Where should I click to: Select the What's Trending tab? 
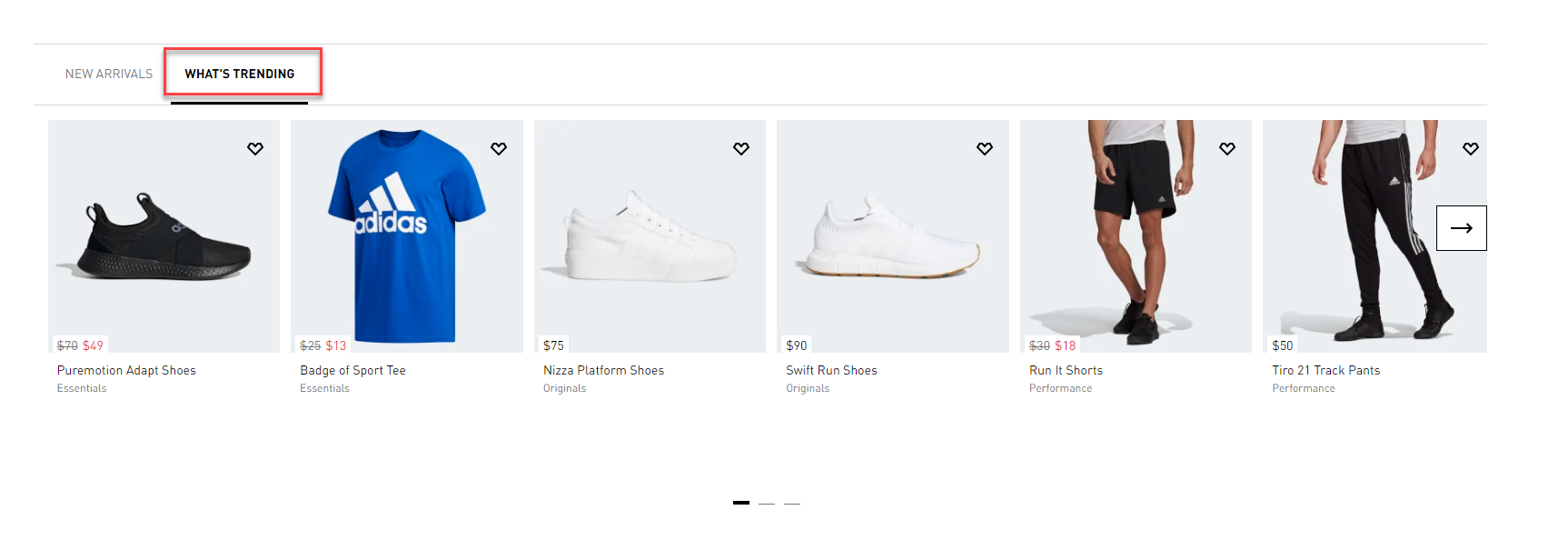tap(240, 74)
